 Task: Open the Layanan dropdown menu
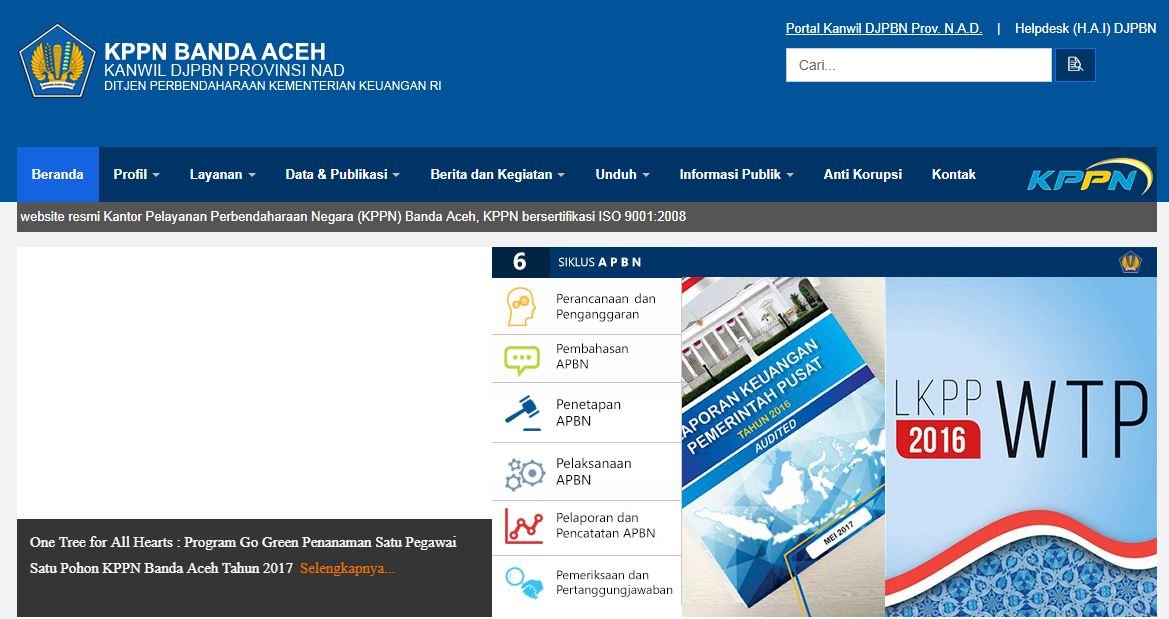[222, 174]
